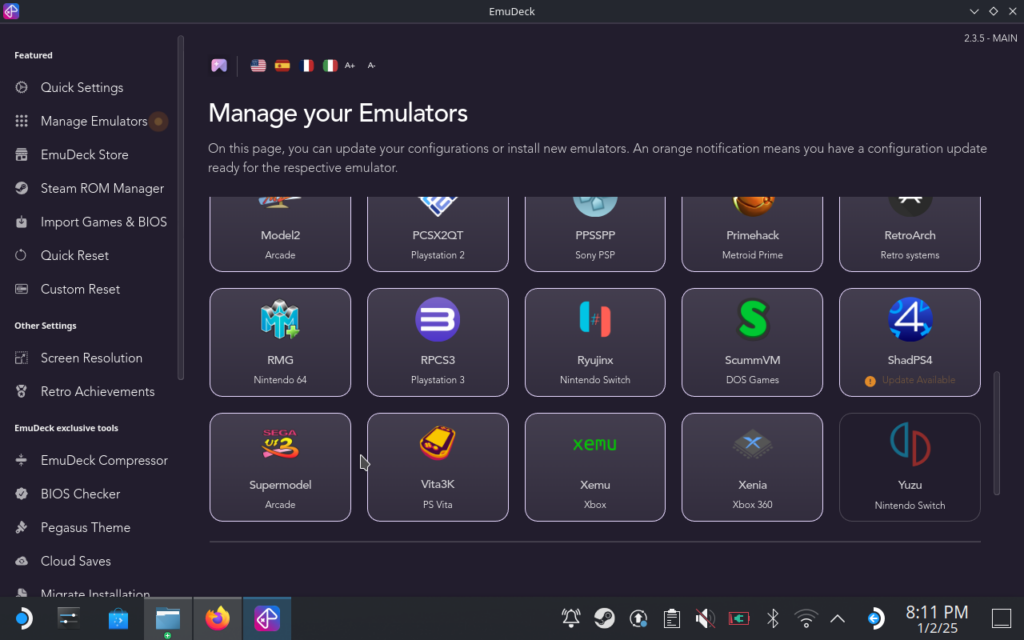
Task: Click the RMG Nintendo 64 icon
Action: 280,319
